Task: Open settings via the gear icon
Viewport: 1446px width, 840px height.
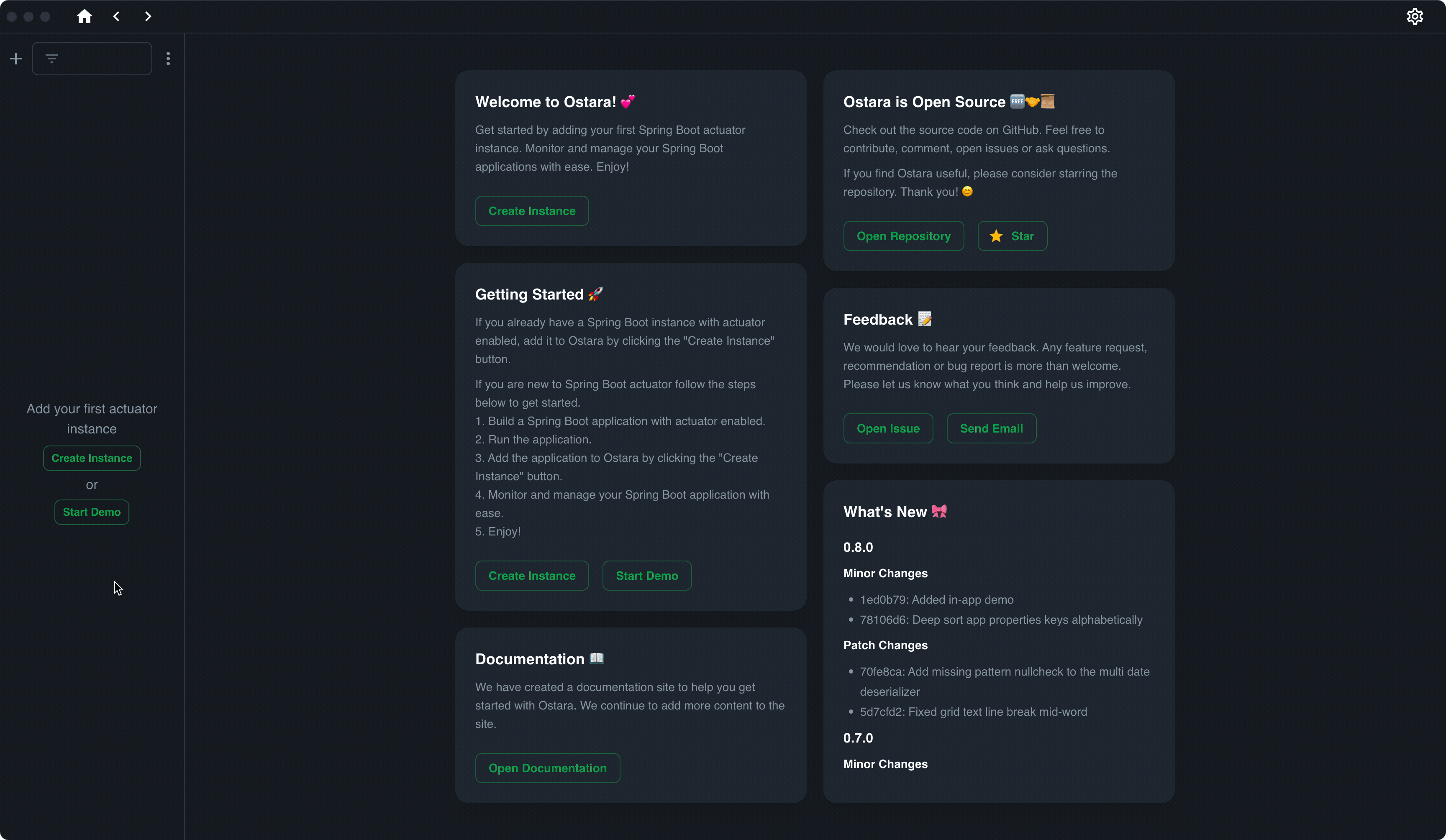Action: 1415,16
